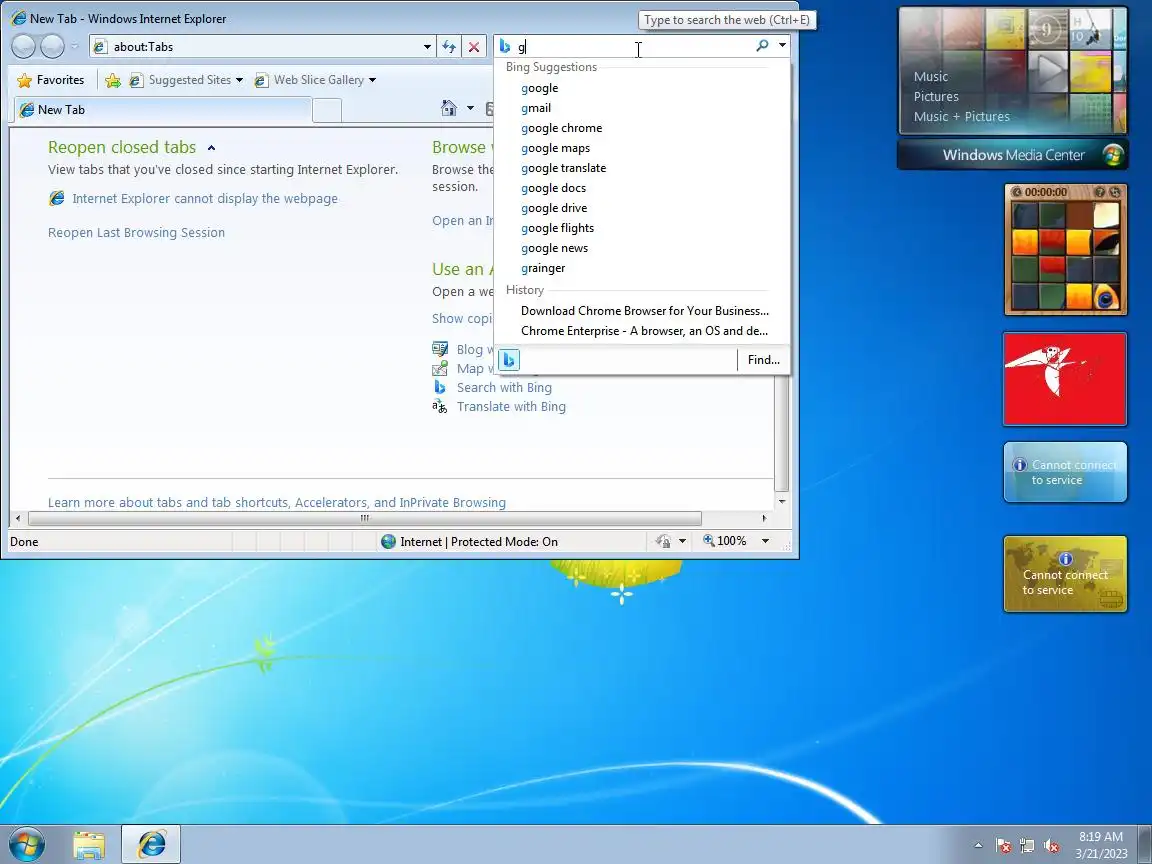Pick the 'google docs' suggestion

click(553, 188)
